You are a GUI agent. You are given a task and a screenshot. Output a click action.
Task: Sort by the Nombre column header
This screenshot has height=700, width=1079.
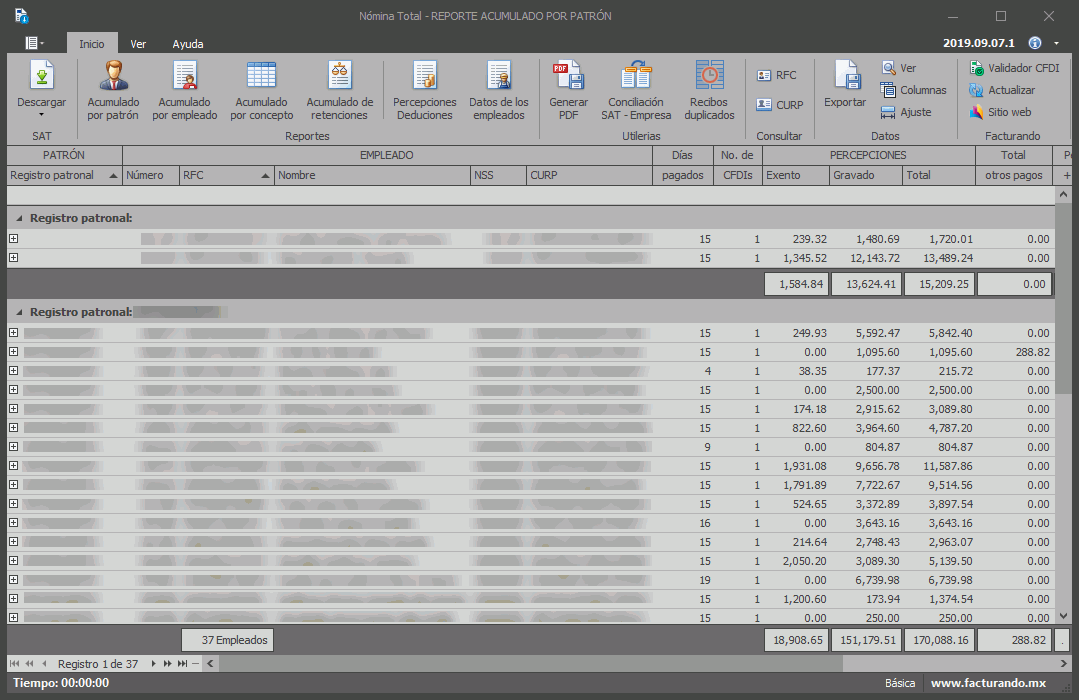click(372, 175)
